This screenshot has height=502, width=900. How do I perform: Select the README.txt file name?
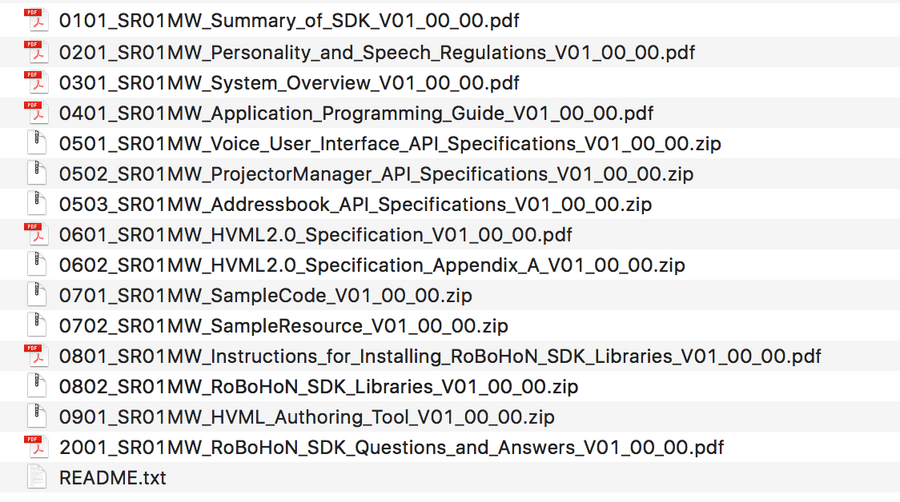[112, 477]
